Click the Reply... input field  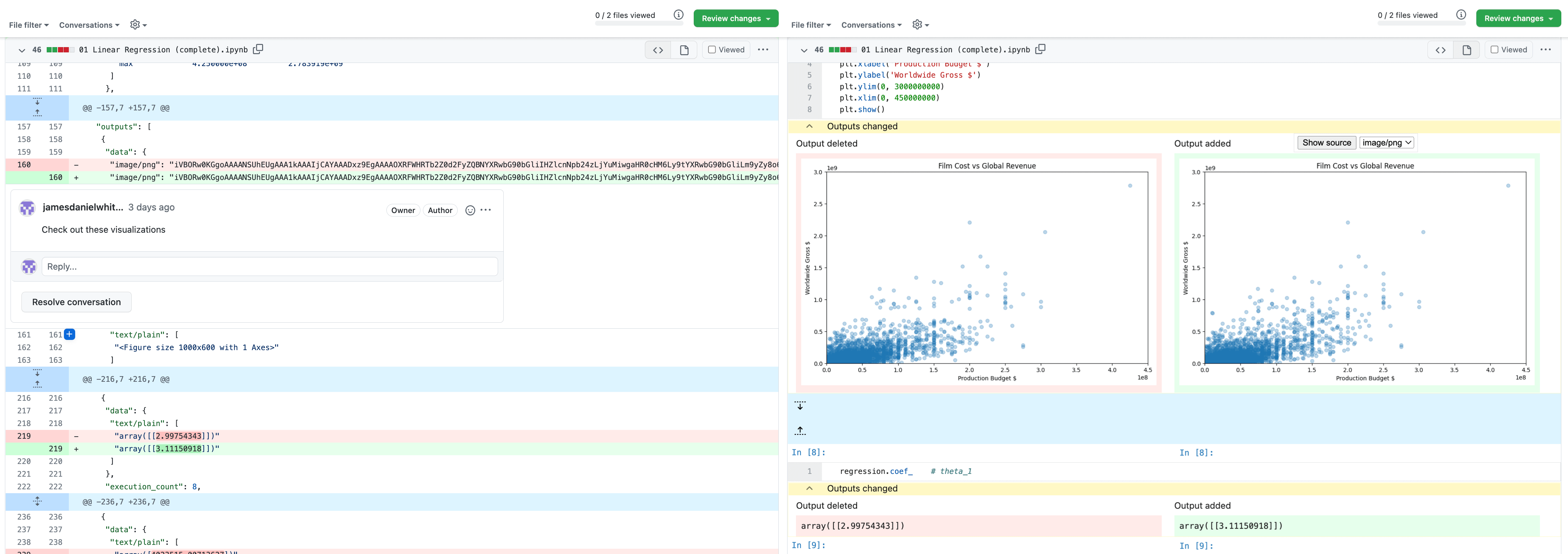(x=270, y=266)
